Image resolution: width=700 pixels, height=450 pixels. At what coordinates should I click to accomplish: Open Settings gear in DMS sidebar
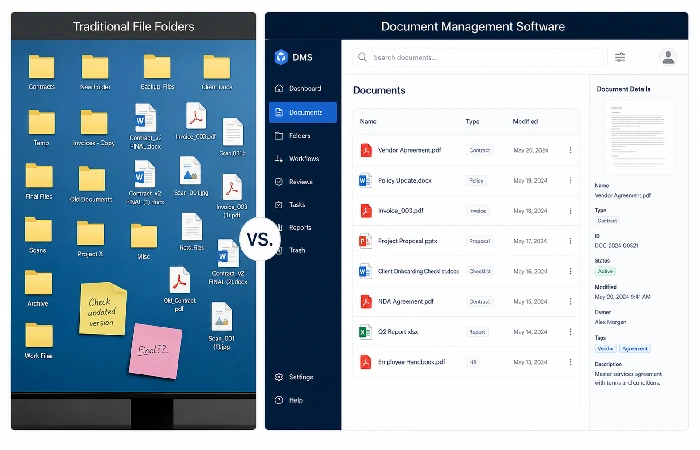279,377
